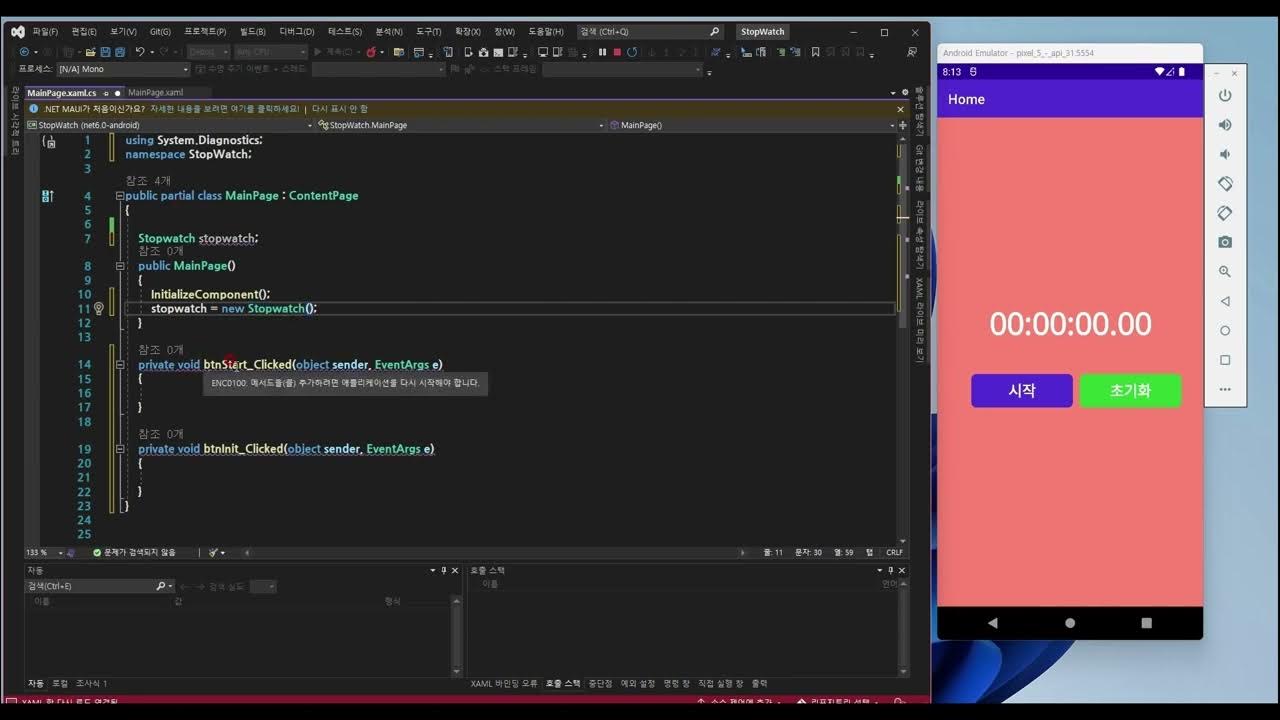Open the 중단점 tab
The image size is (1280, 720).
(x=600, y=684)
